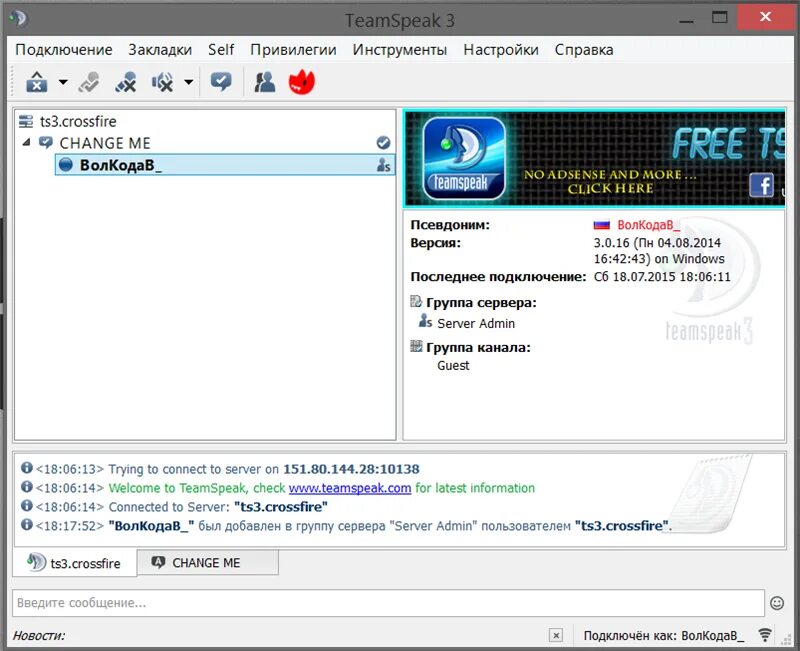Open the Self menu
This screenshot has height=651, width=800.
[221, 49]
